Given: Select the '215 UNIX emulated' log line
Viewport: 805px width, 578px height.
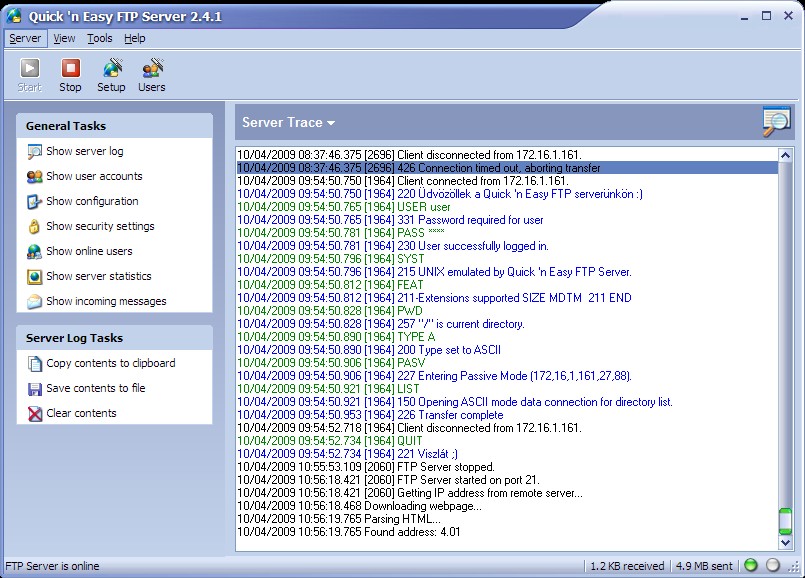Looking at the screenshot, I should point(507,272).
